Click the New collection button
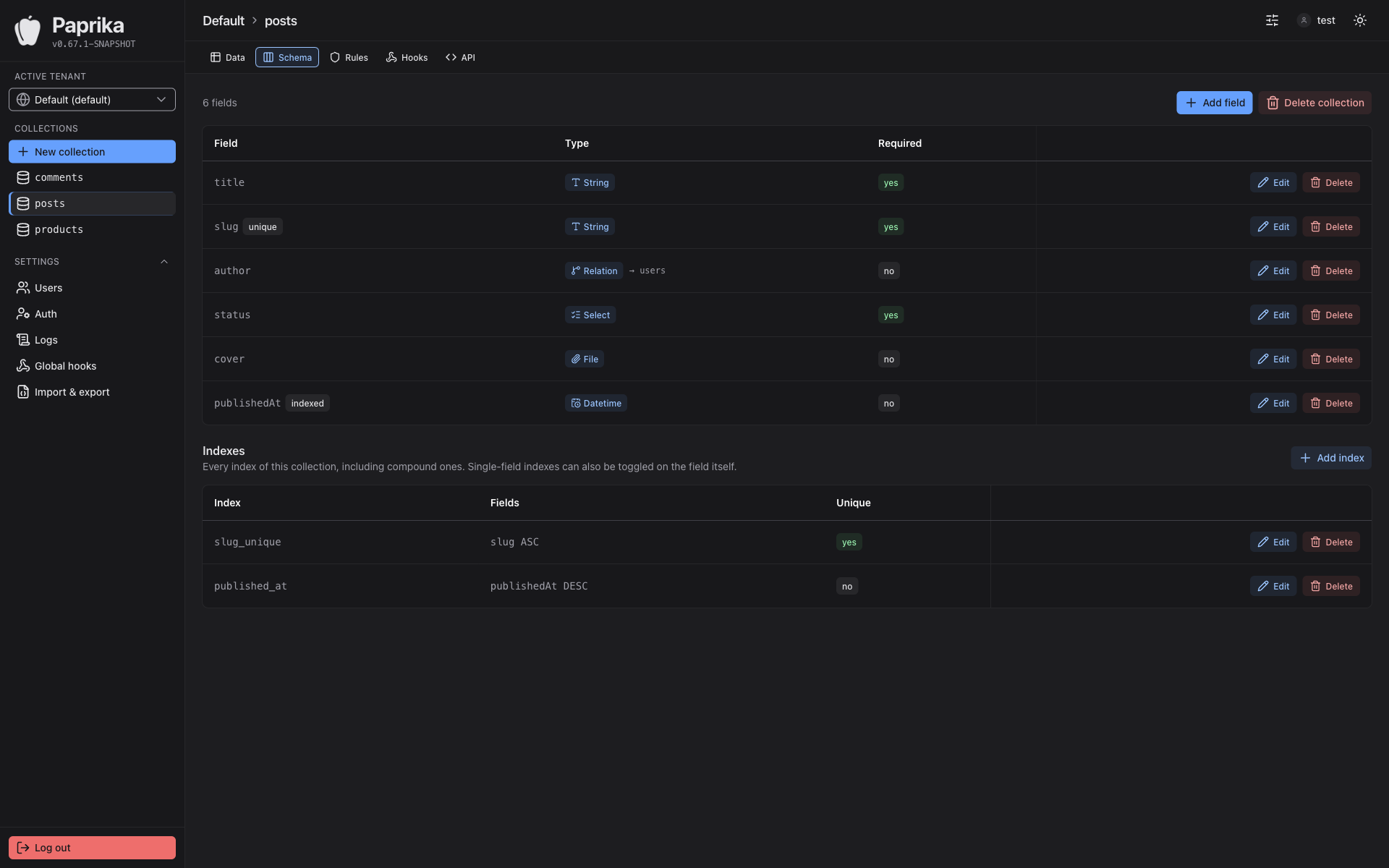 [x=92, y=152]
